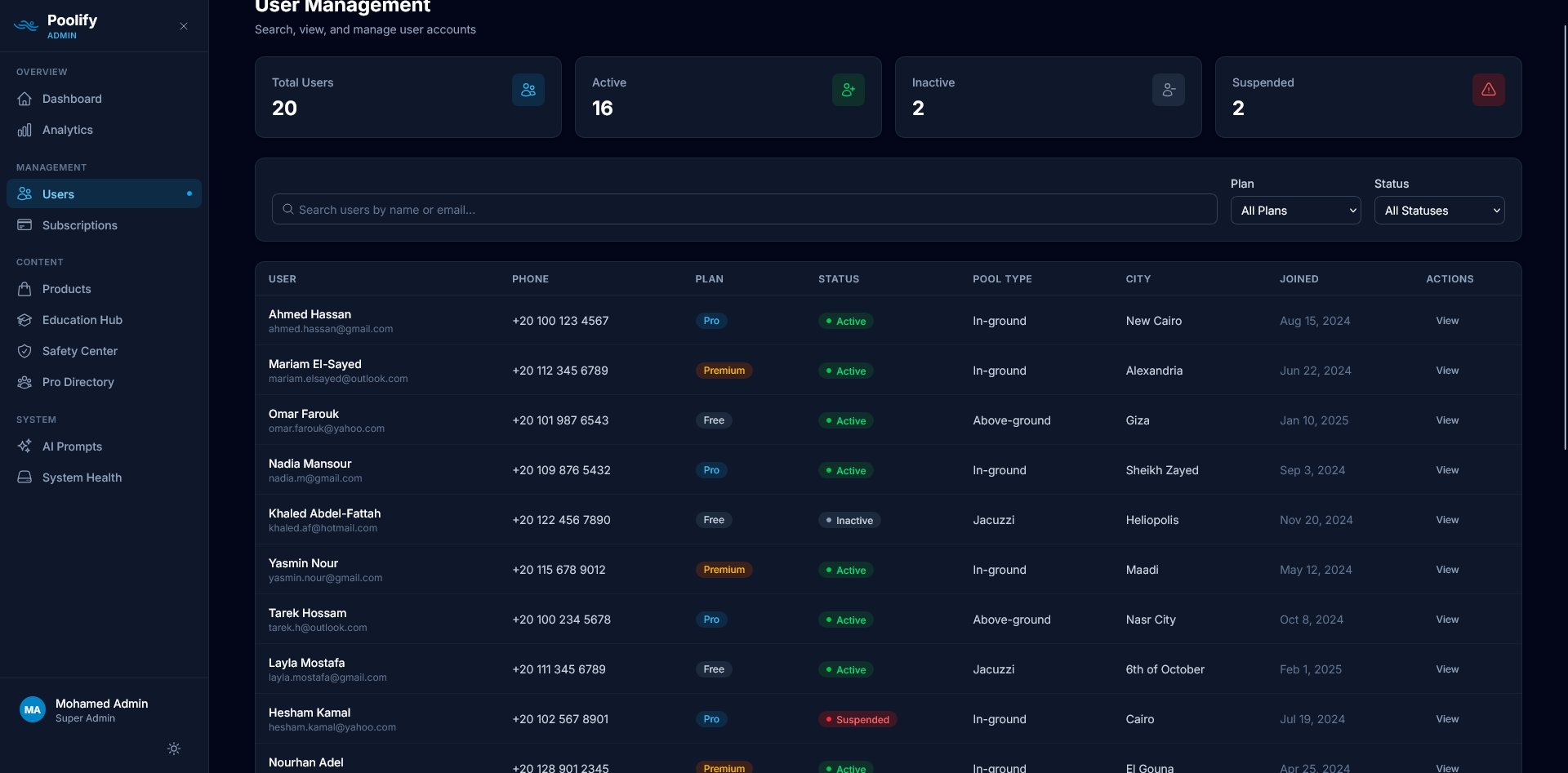Click the STATUS column header
Viewport: 1568px width, 773px height.
(x=839, y=279)
